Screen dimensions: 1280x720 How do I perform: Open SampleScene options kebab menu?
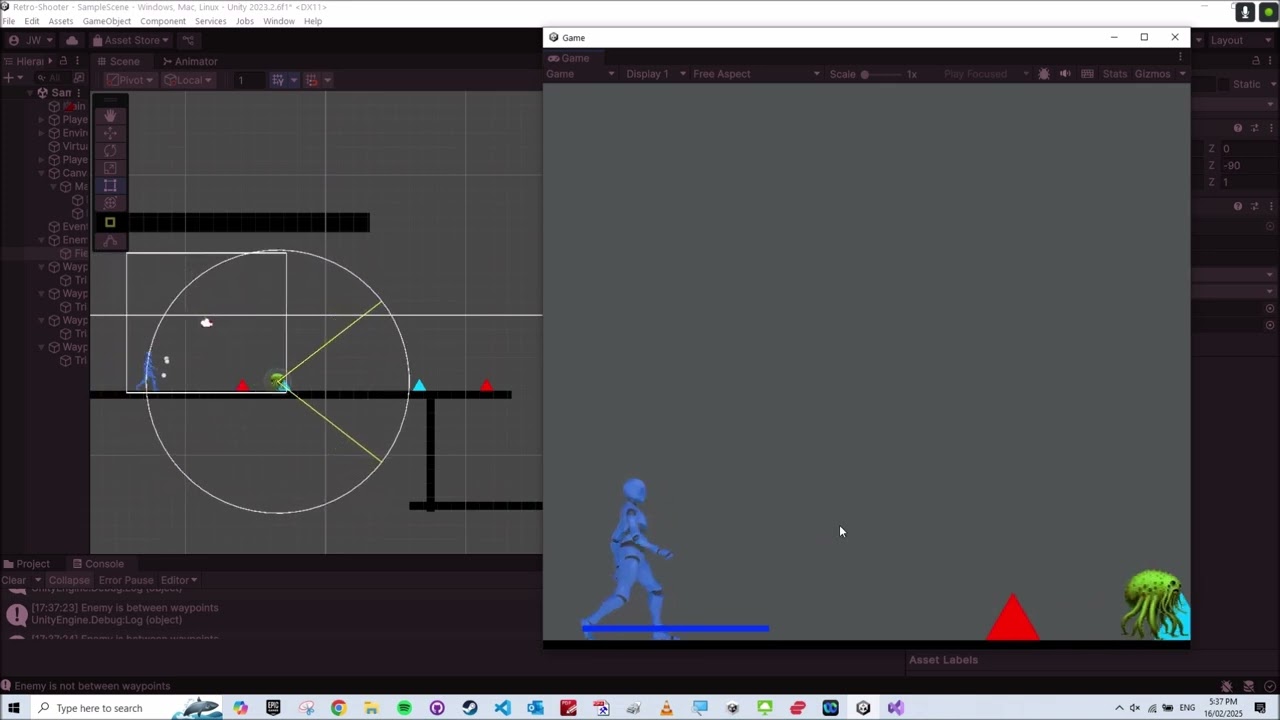tap(78, 93)
